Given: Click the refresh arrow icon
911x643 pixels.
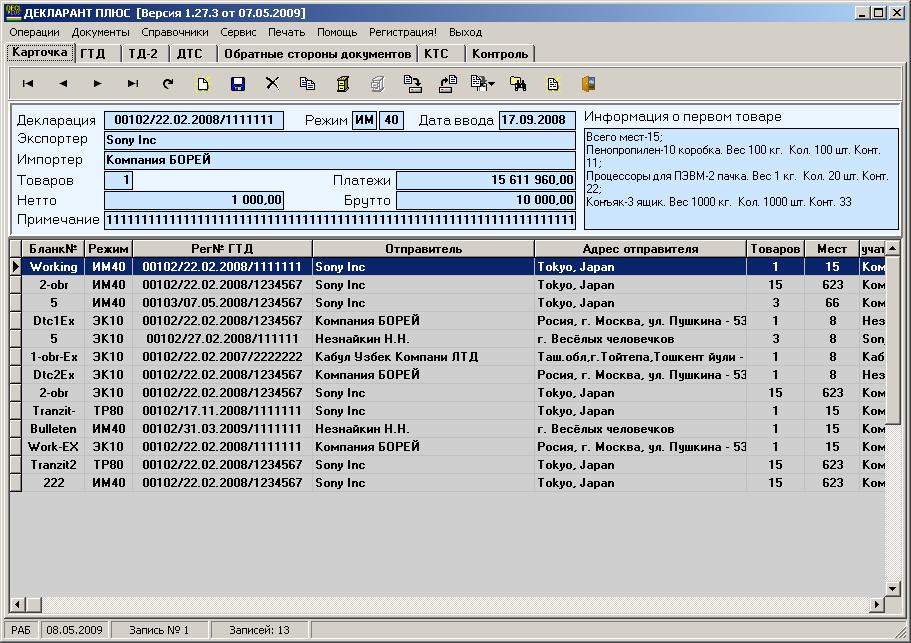Looking at the screenshot, I should (x=168, y=84).
